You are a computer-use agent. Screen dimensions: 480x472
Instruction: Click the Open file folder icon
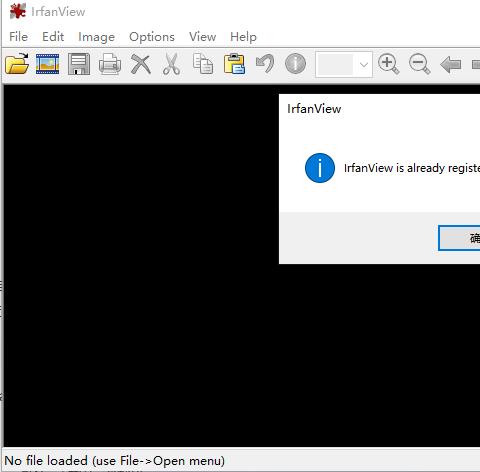pyautogui.click(x=17, y=63)
